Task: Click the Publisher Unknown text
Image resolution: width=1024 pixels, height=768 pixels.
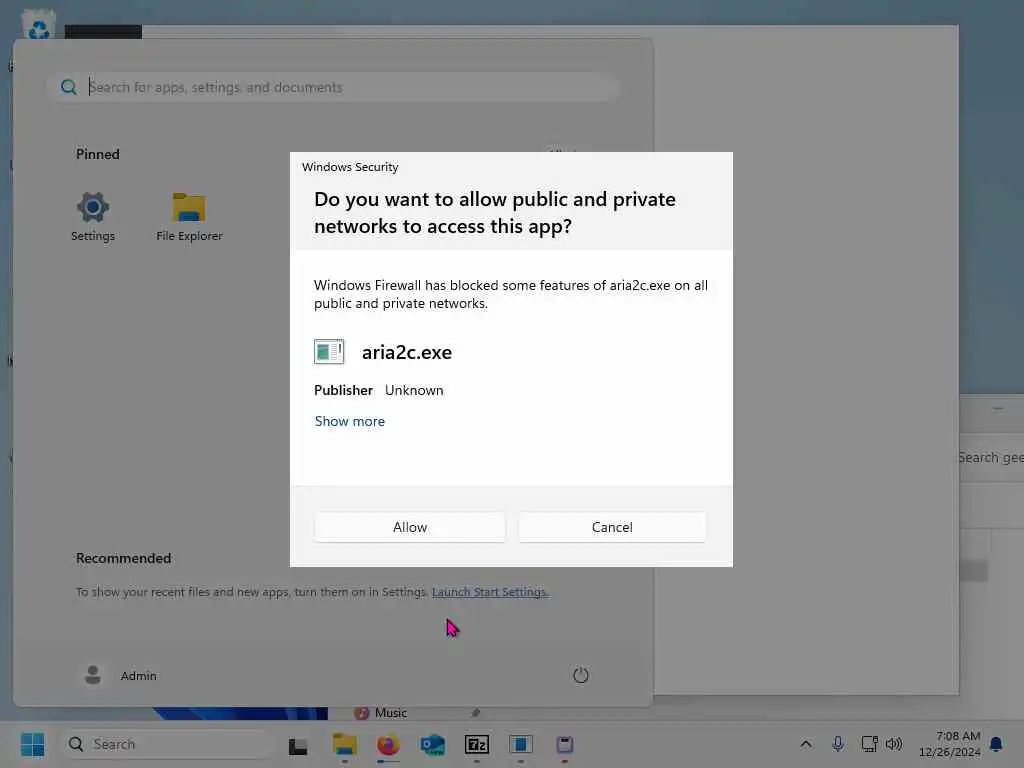Action: tap(379, 390)
